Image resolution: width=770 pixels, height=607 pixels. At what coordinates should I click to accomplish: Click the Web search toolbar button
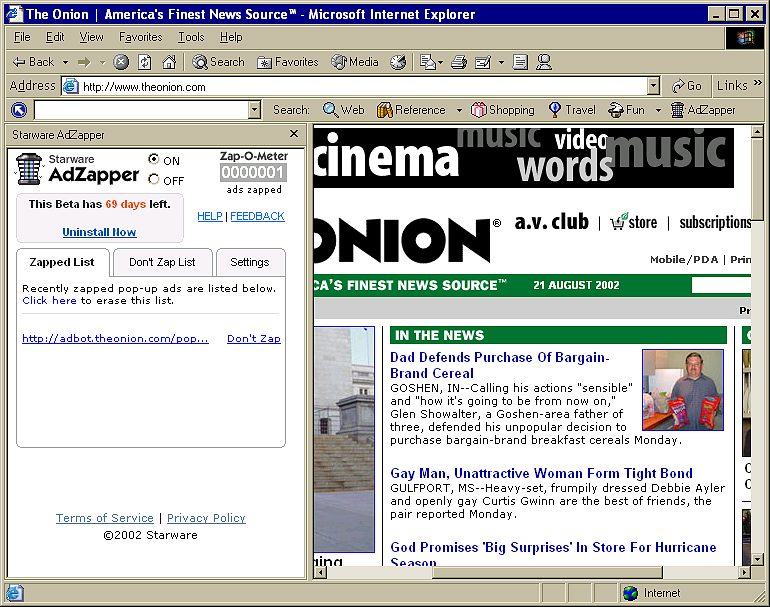[344, 110]
